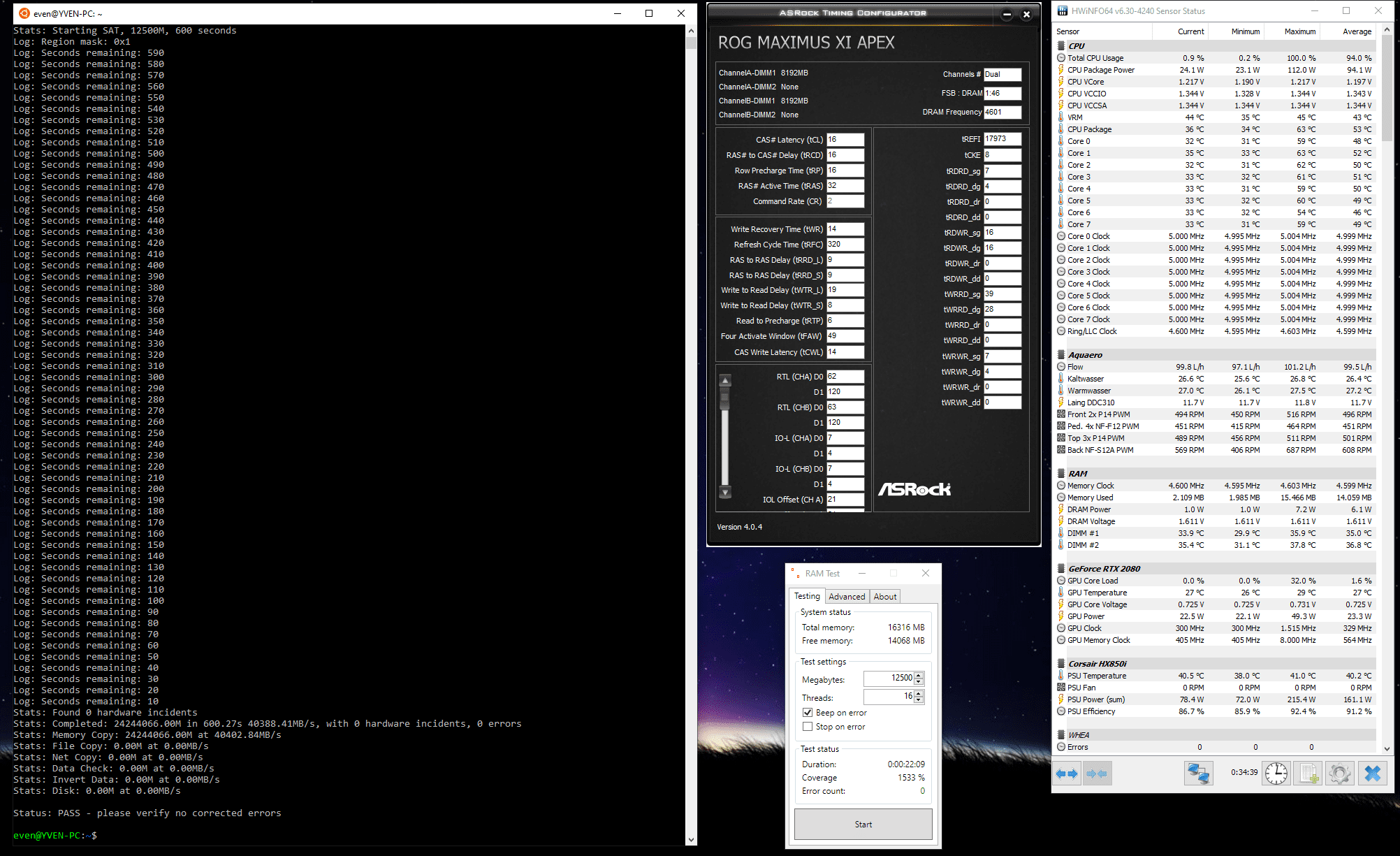Click the Sensor column header in HWiNFO

(x=1102, y=31)
